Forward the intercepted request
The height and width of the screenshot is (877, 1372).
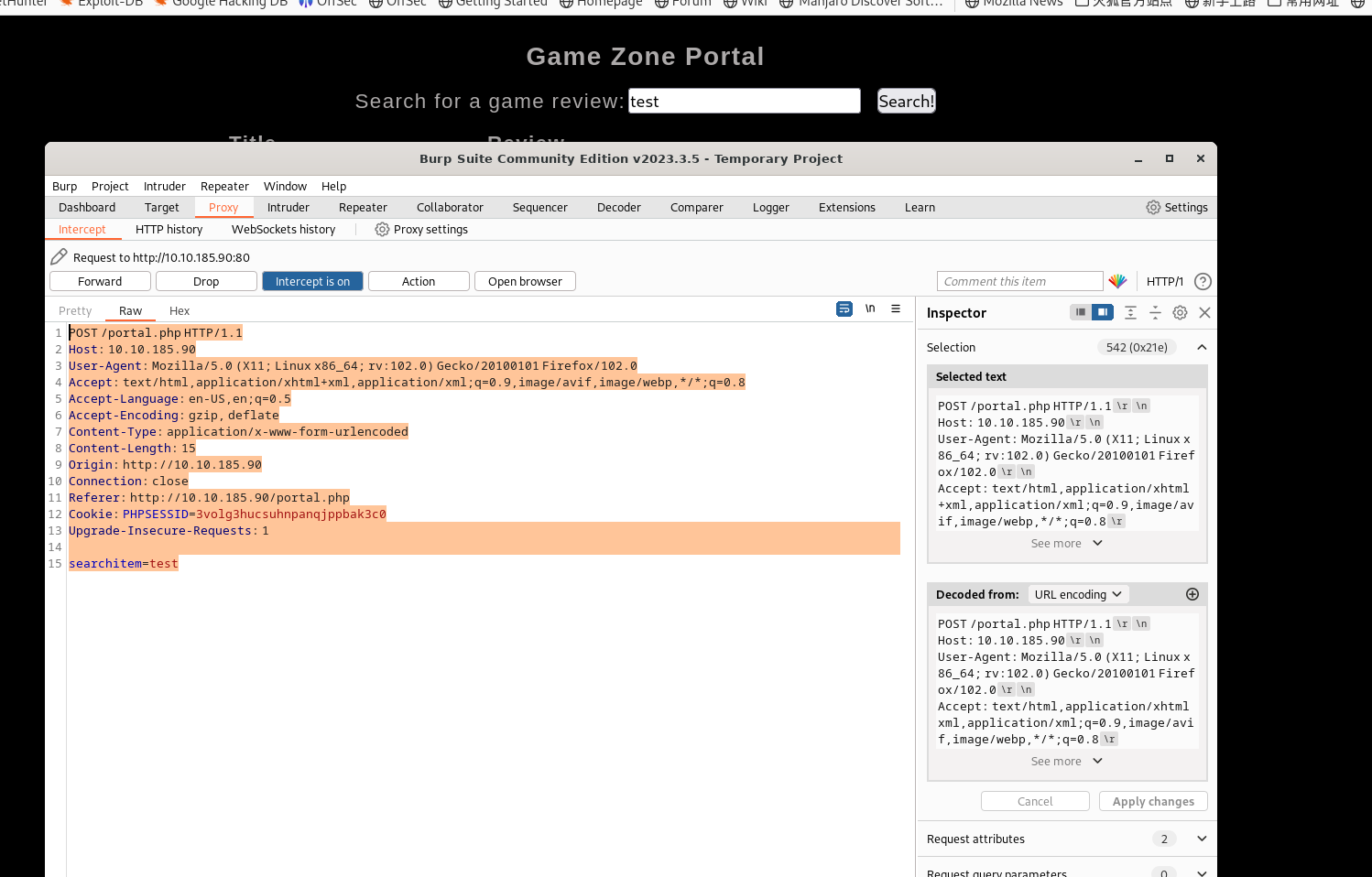point(100,282)
